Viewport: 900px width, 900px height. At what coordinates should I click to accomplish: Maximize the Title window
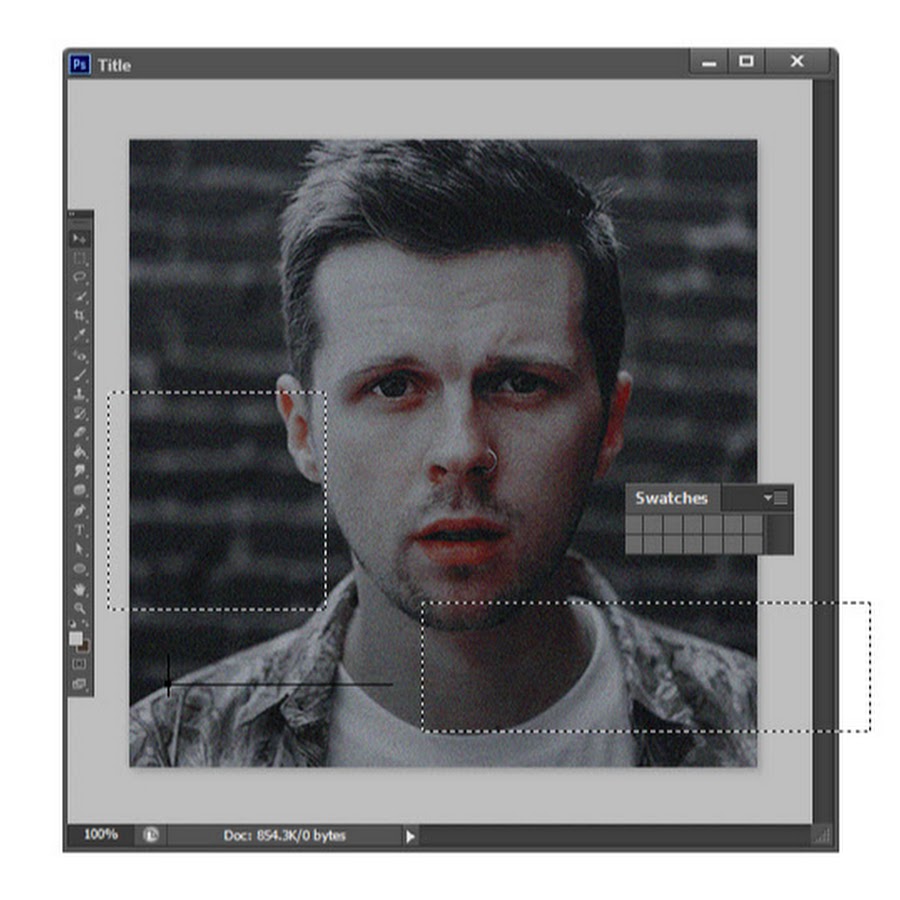746,61
